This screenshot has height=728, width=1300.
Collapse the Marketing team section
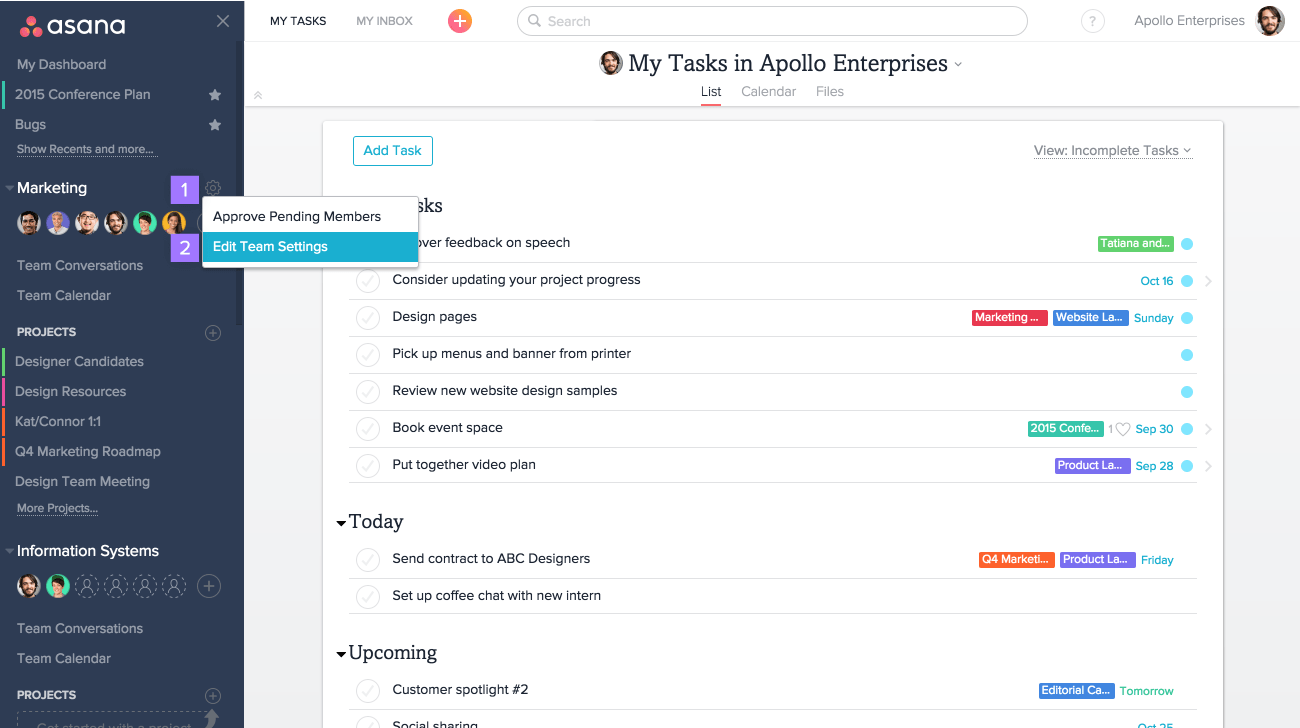(x=10, y=188)
